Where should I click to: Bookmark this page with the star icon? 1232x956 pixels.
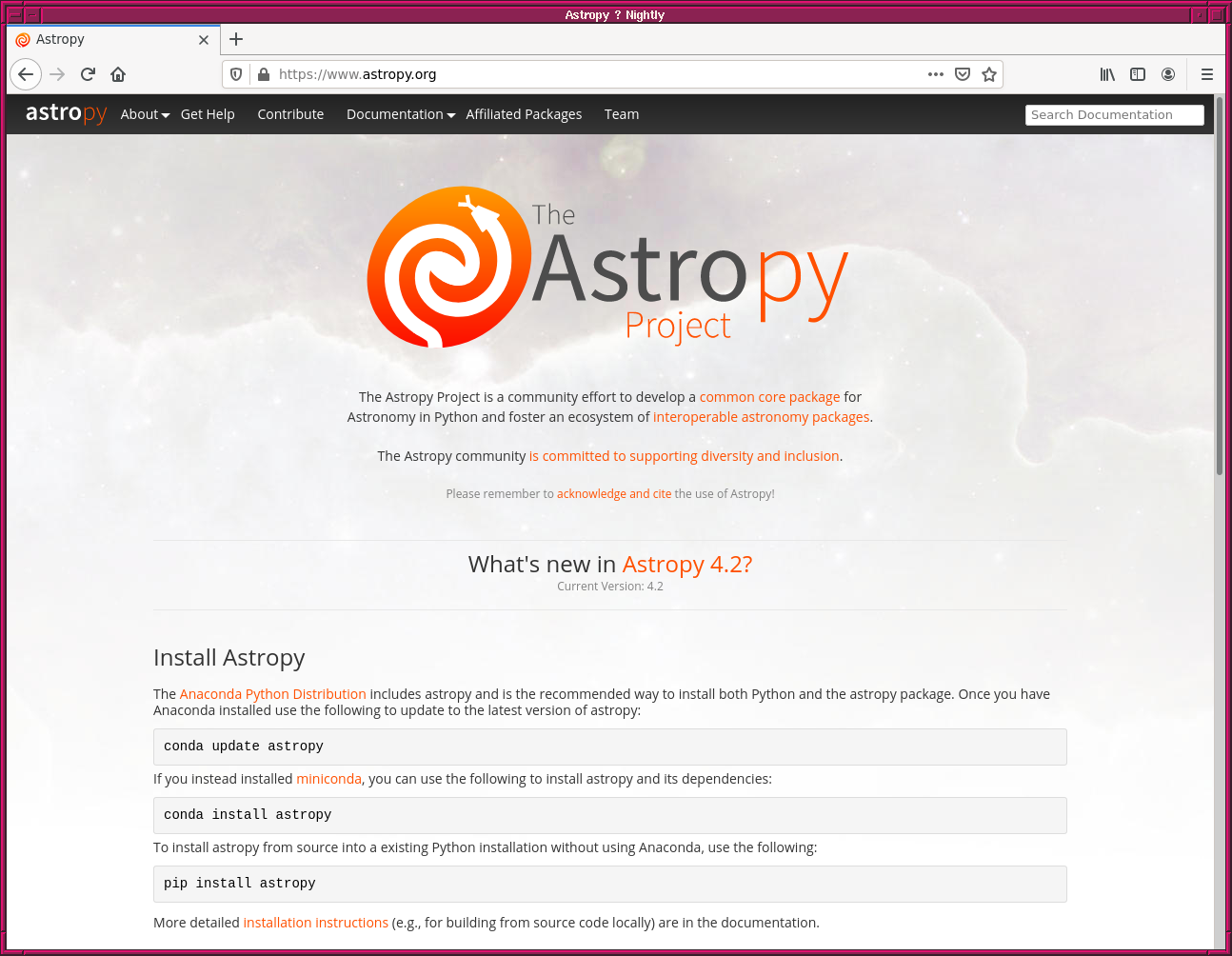coord(989,74)
